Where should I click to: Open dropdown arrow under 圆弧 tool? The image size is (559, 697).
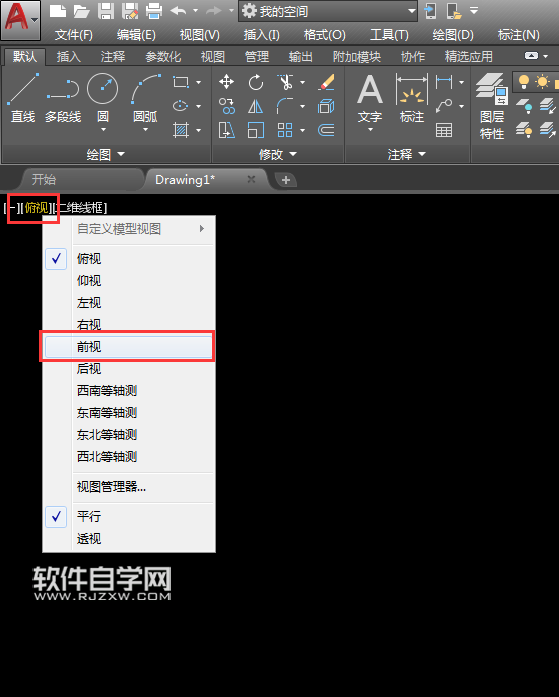click(x=145, y=130)
